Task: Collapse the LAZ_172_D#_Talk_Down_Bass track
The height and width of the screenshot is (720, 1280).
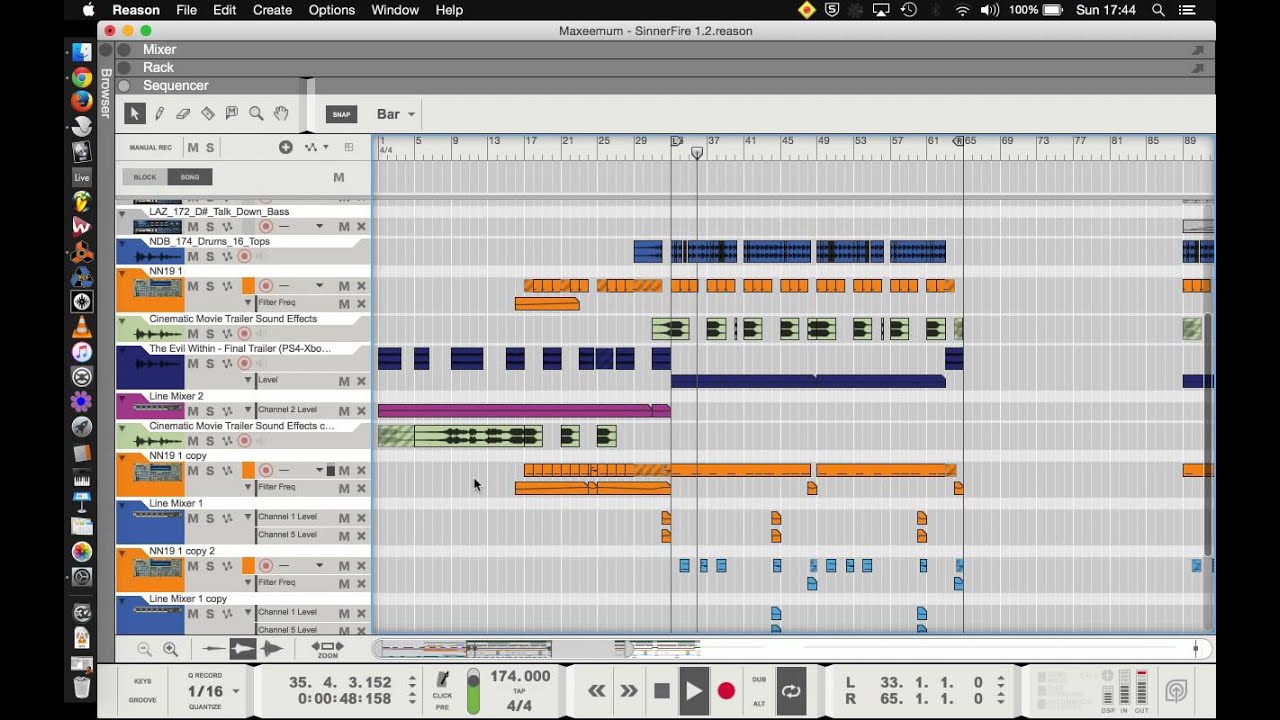Action: [123, 213]
